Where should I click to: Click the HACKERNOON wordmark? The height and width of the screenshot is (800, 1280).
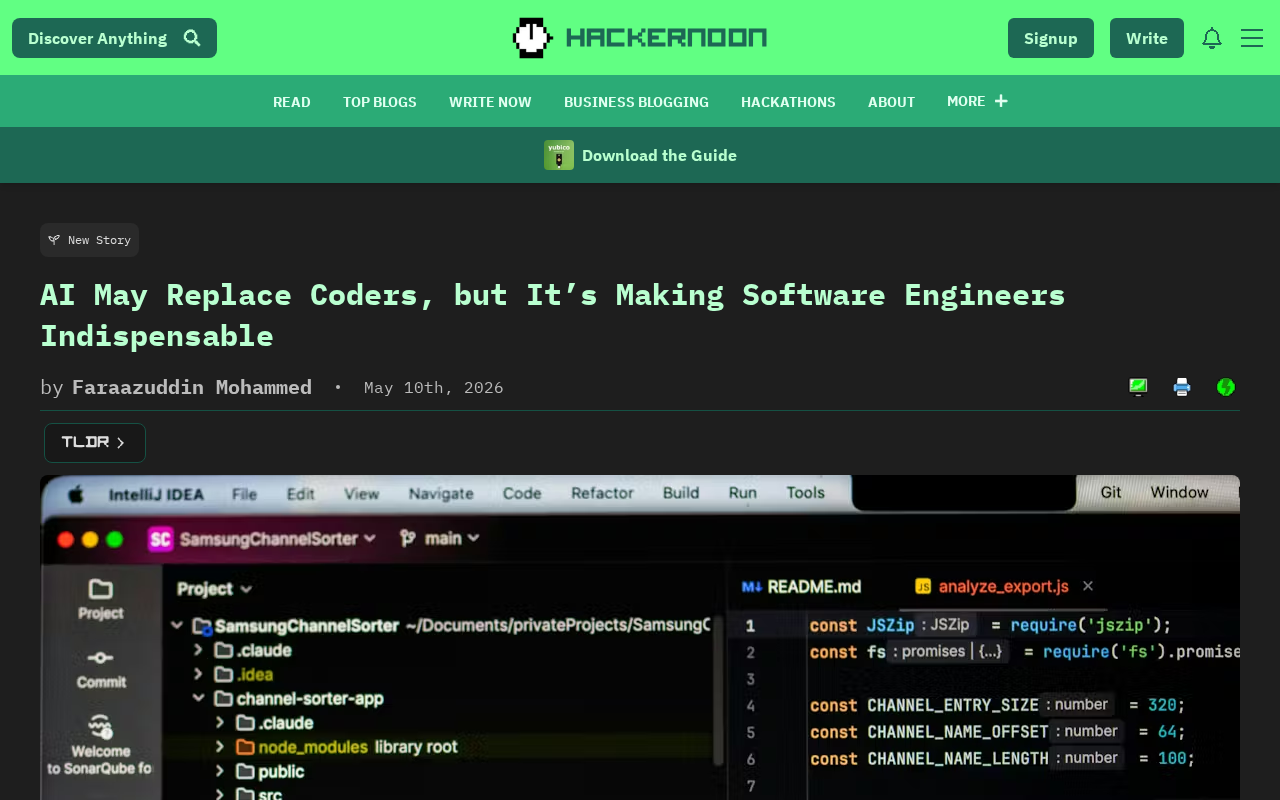[x=666, y=38]
